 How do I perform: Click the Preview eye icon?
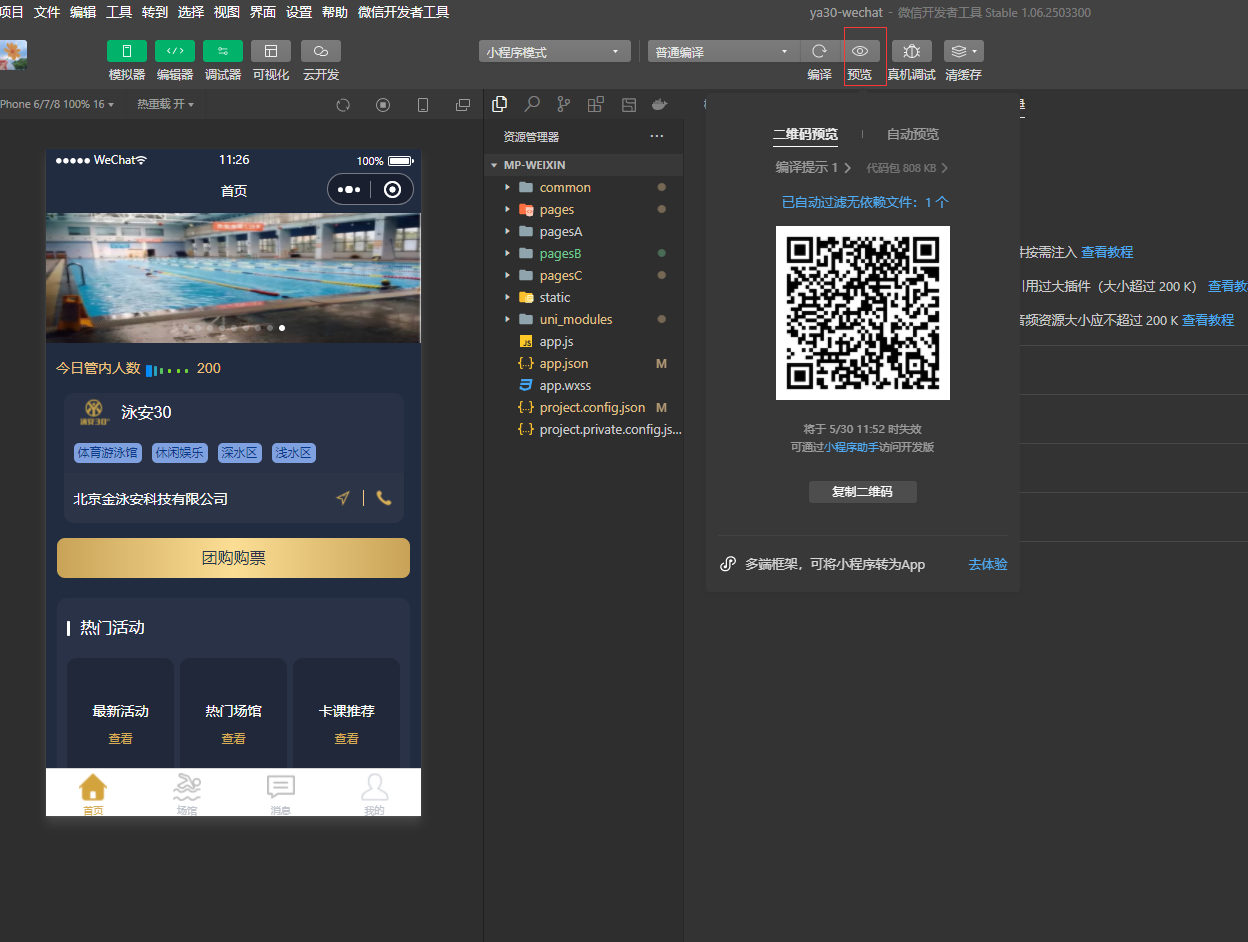pos(860,51)
